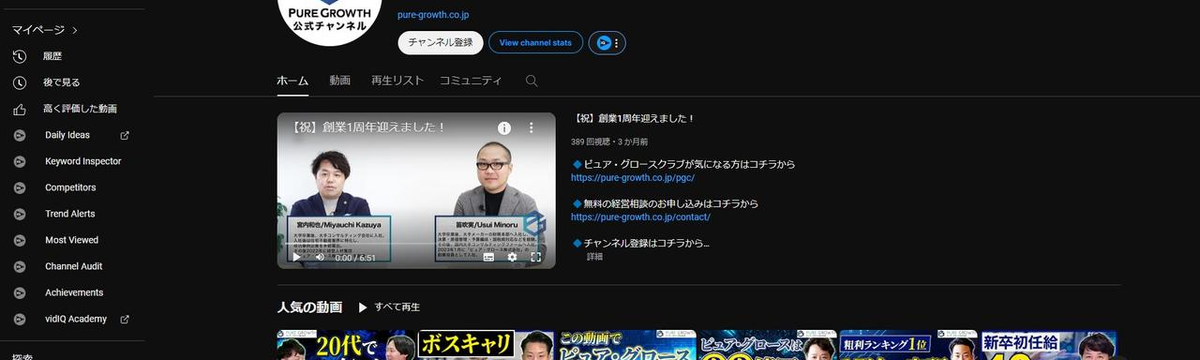The width and height of the screenshot is (1200, 360).
Task: Play the featured anniversary video
Action: (x=296, y=257)
